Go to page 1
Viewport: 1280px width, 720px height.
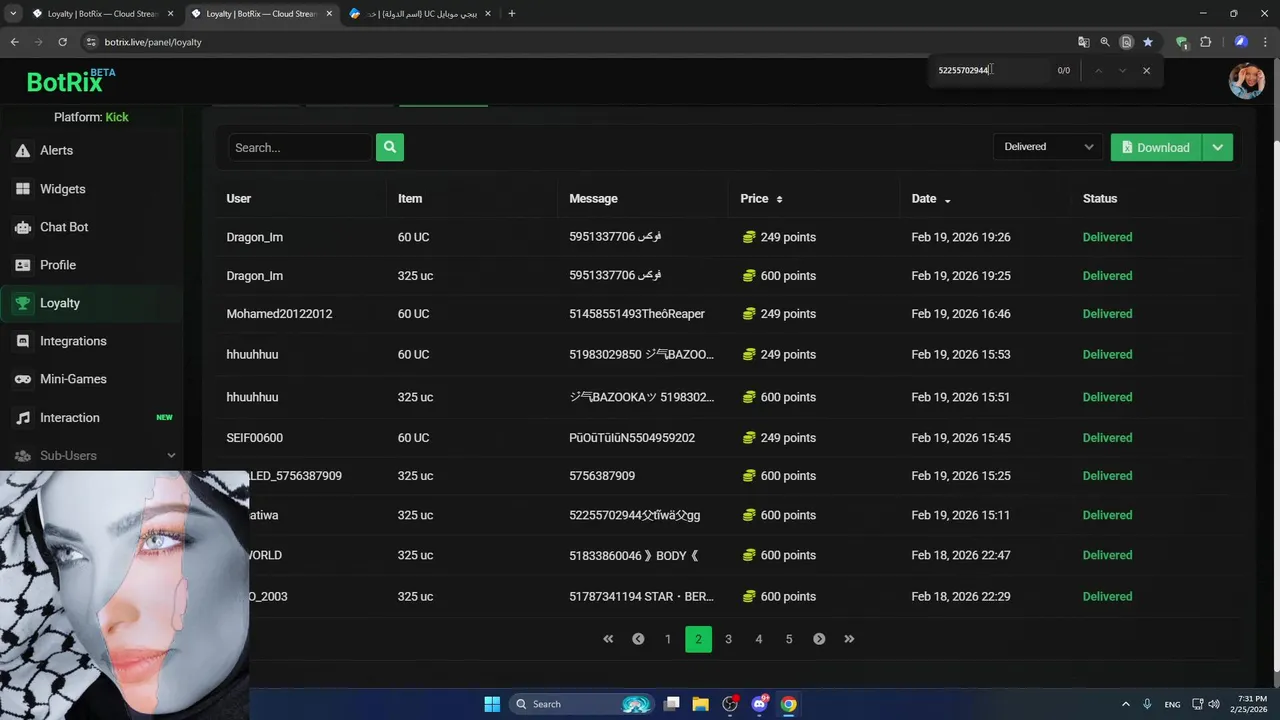click(668, 639)
